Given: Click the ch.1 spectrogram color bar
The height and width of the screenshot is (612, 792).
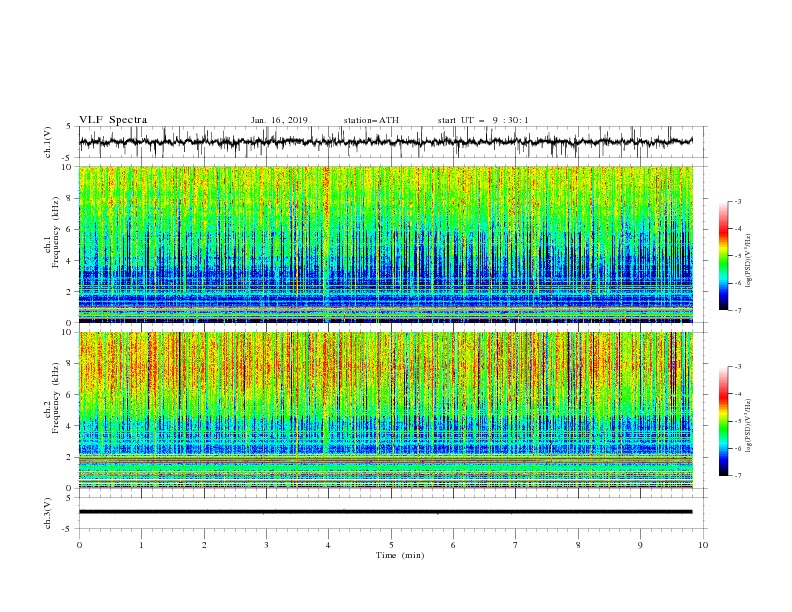Looking at the screenshot, I should pyautogui.click(x=723, y=256).
